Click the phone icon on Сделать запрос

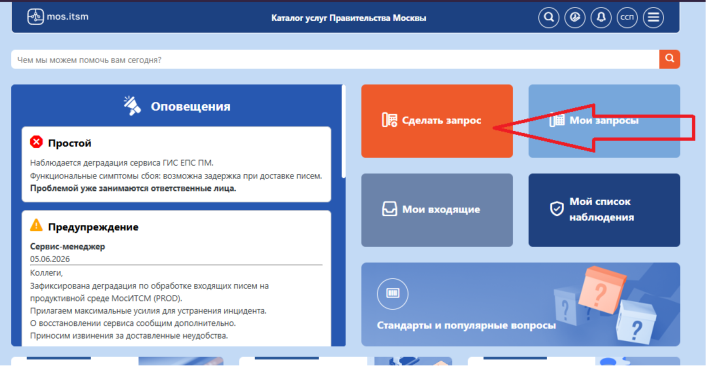click(390, 120)
